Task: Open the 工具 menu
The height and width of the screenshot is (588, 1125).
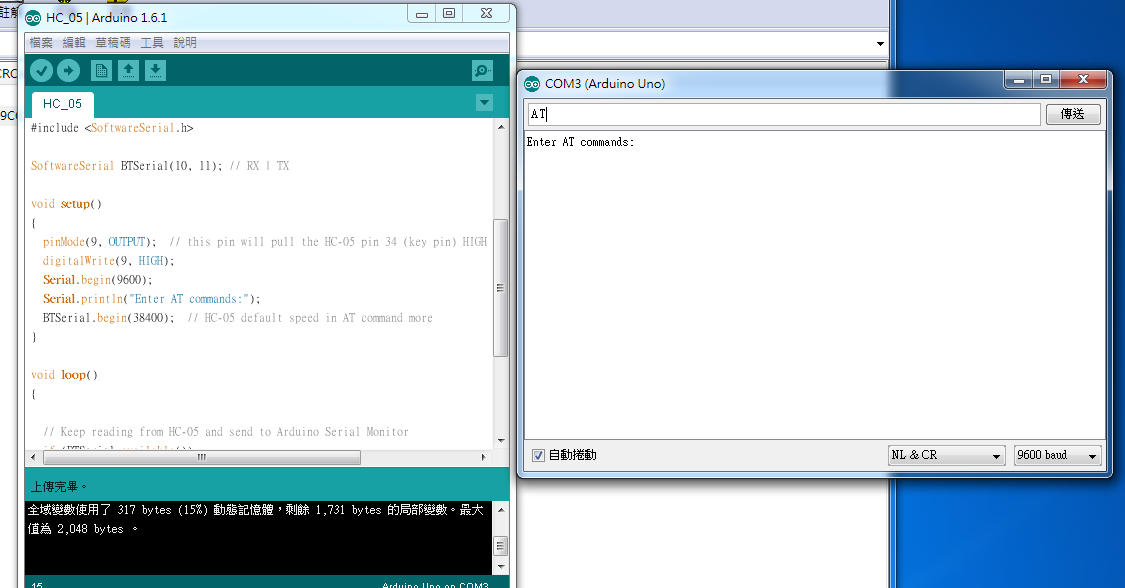Action: tap(151, 43)
